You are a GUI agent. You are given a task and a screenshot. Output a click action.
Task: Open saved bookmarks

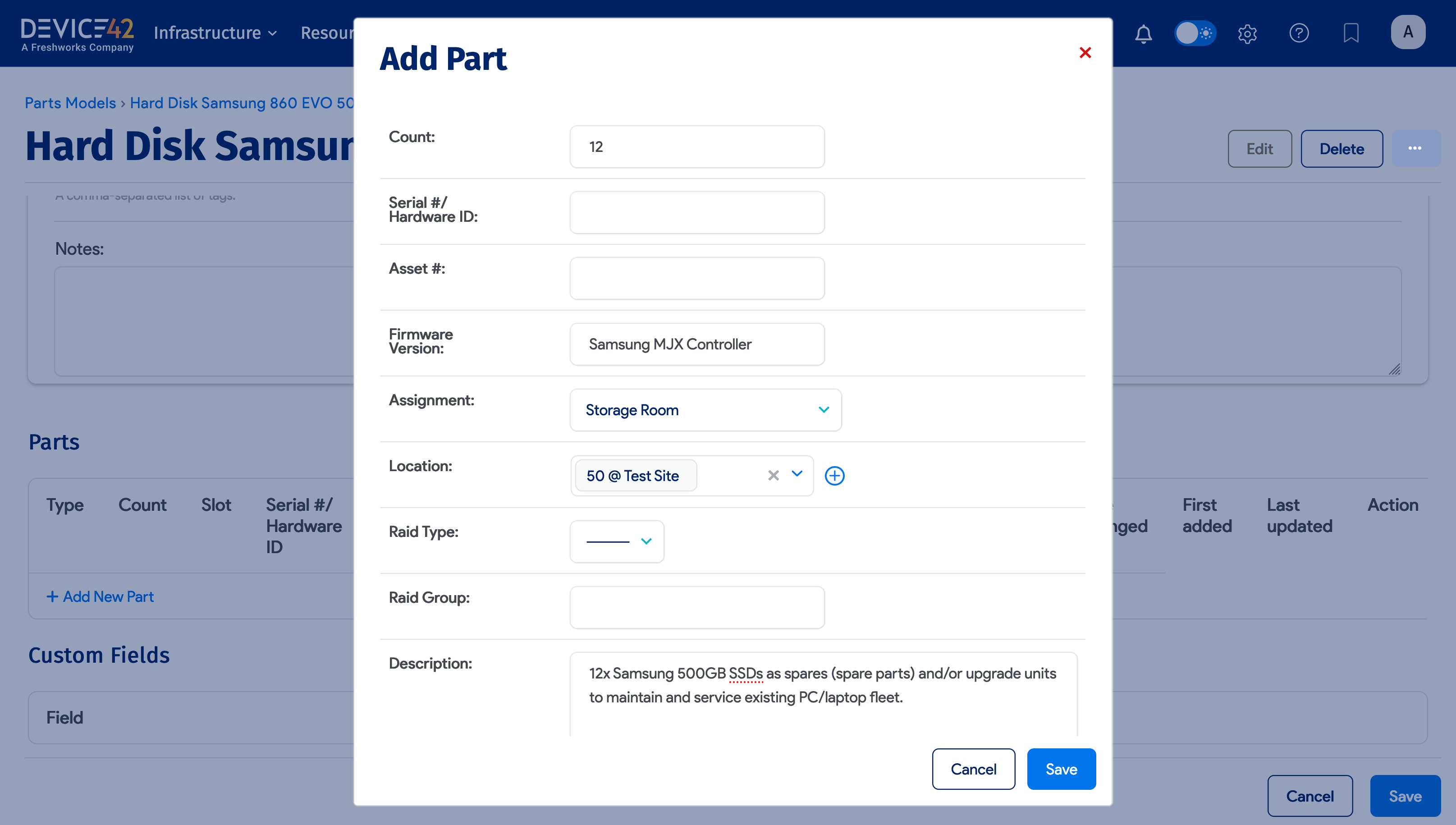point(1351,33)
